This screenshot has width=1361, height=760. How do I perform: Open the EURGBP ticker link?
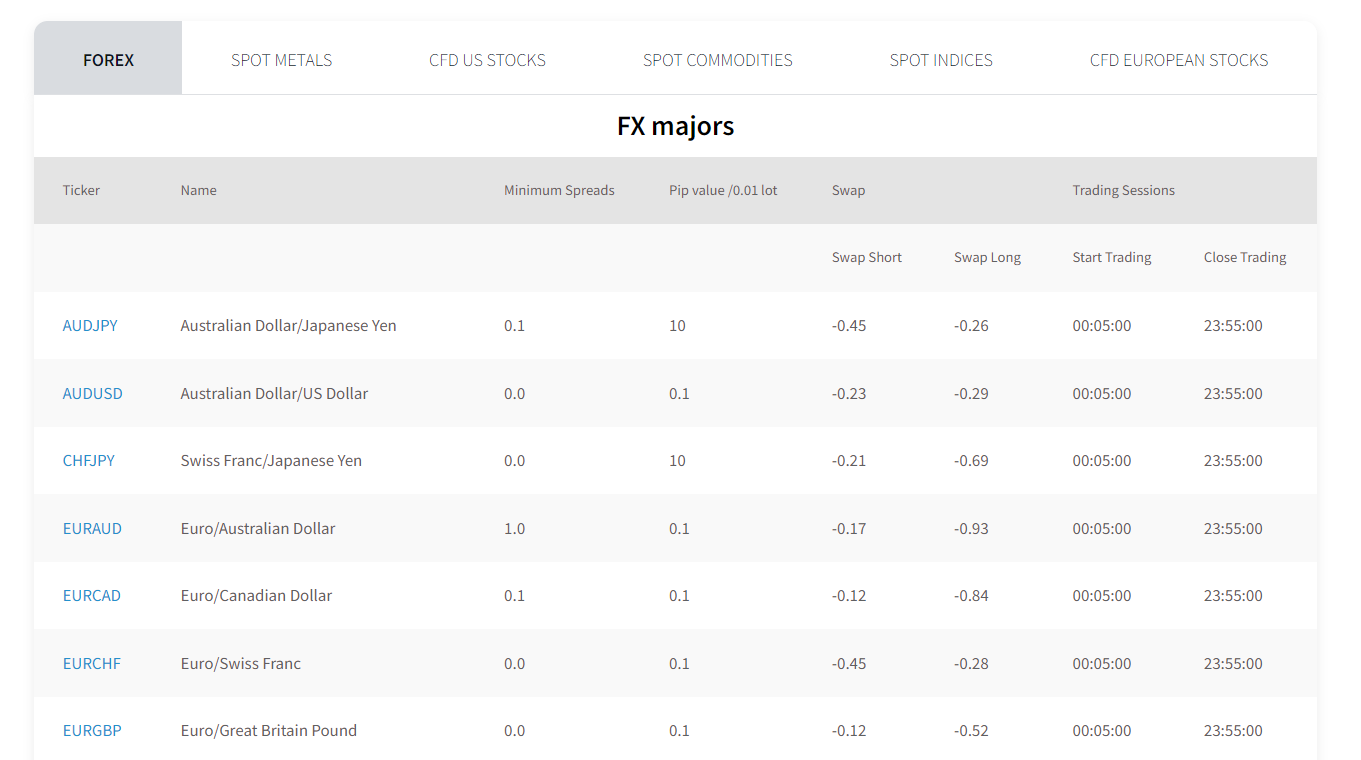click(92, 731)
